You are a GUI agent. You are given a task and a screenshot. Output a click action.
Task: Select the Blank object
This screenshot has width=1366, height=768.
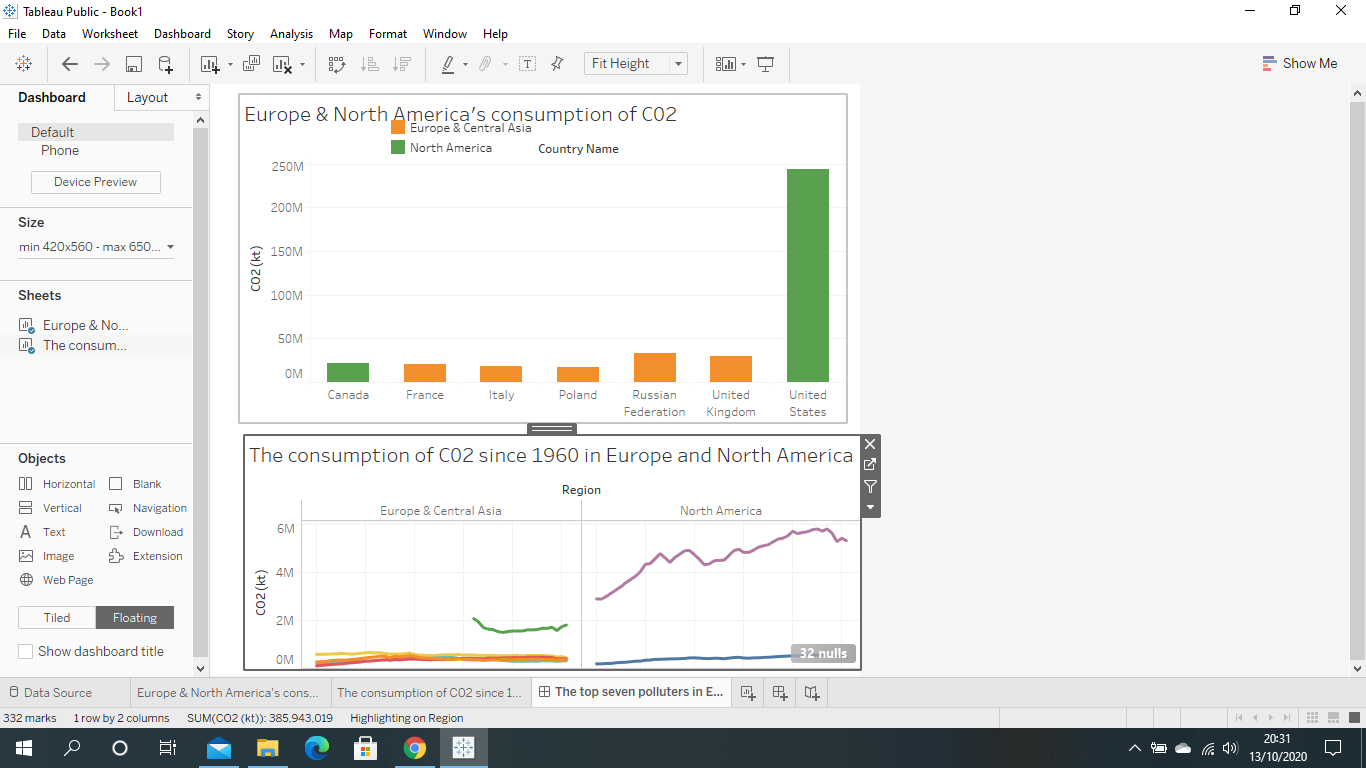[135, 484]
